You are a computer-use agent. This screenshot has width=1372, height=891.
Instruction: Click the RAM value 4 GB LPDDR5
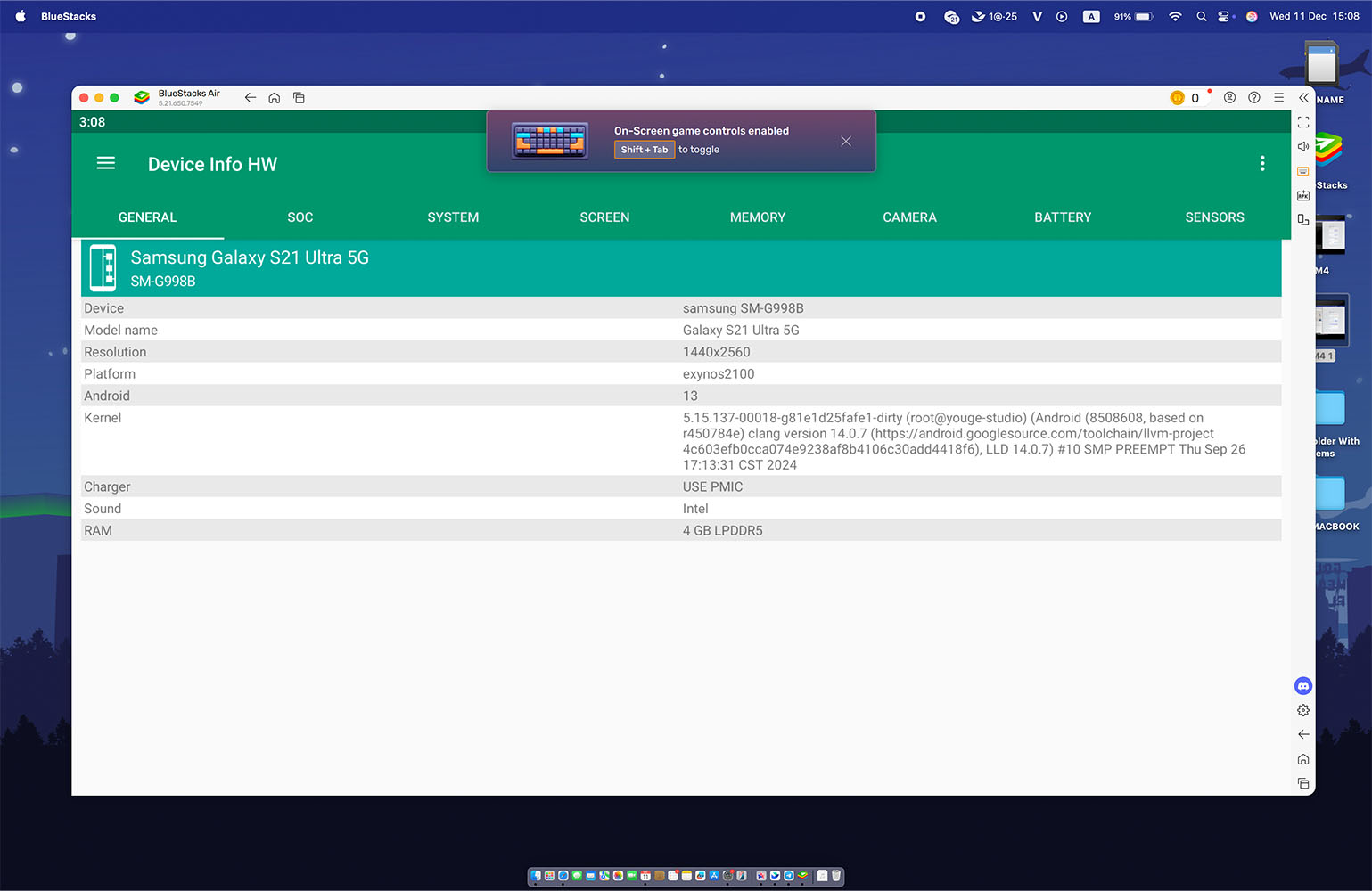click(x=723, y=531)
